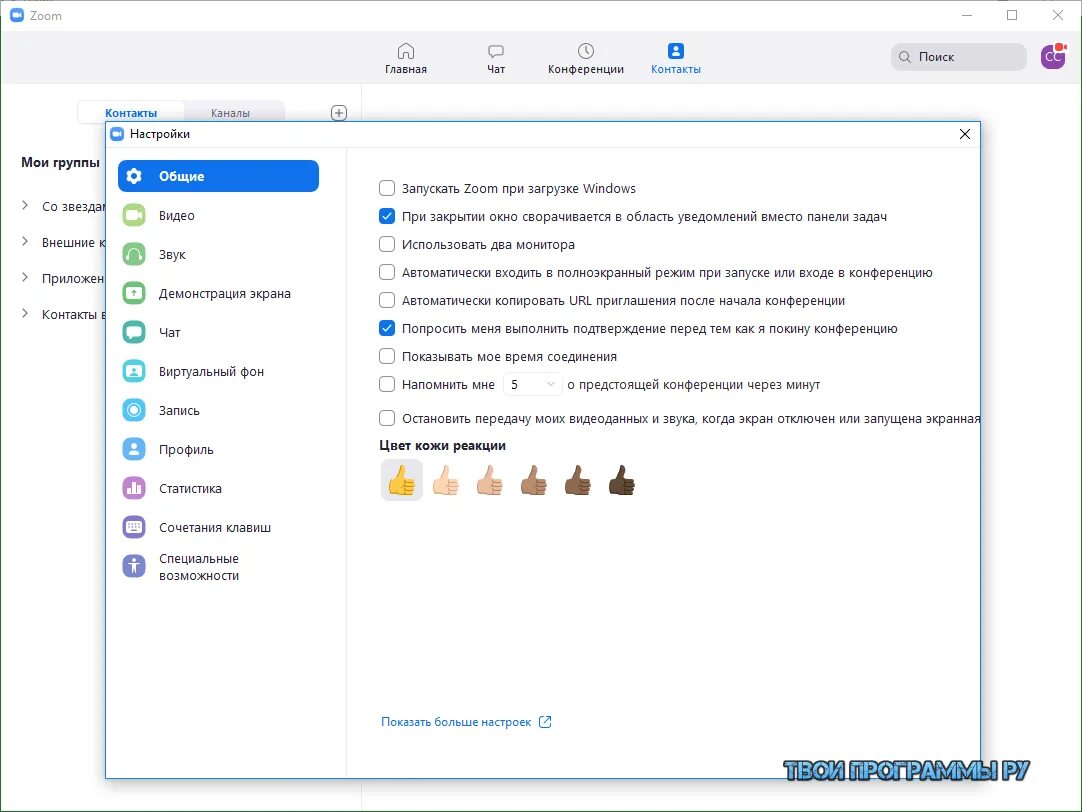Select the Запись settings category label
Image resolution: width=1082 pixels, height=812 pixels.
click(179, 410)
